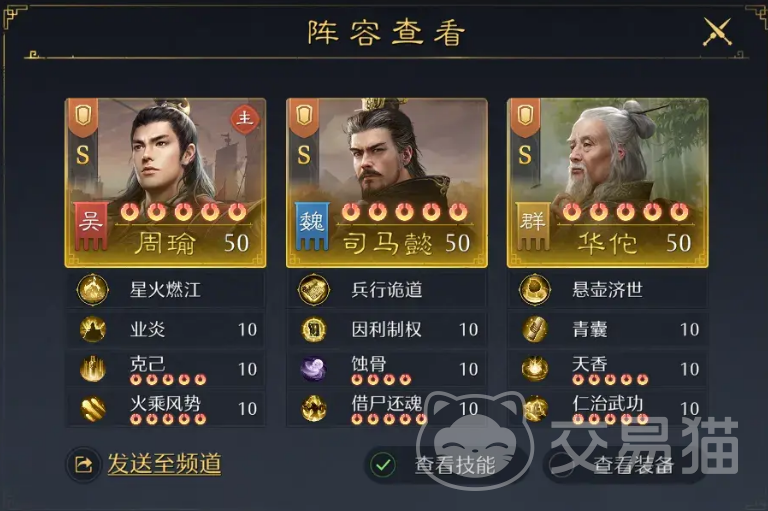Open the 周瑜 general portrait card
The width and height of the screenshot is (768, 511).
(x=166, y=183)
